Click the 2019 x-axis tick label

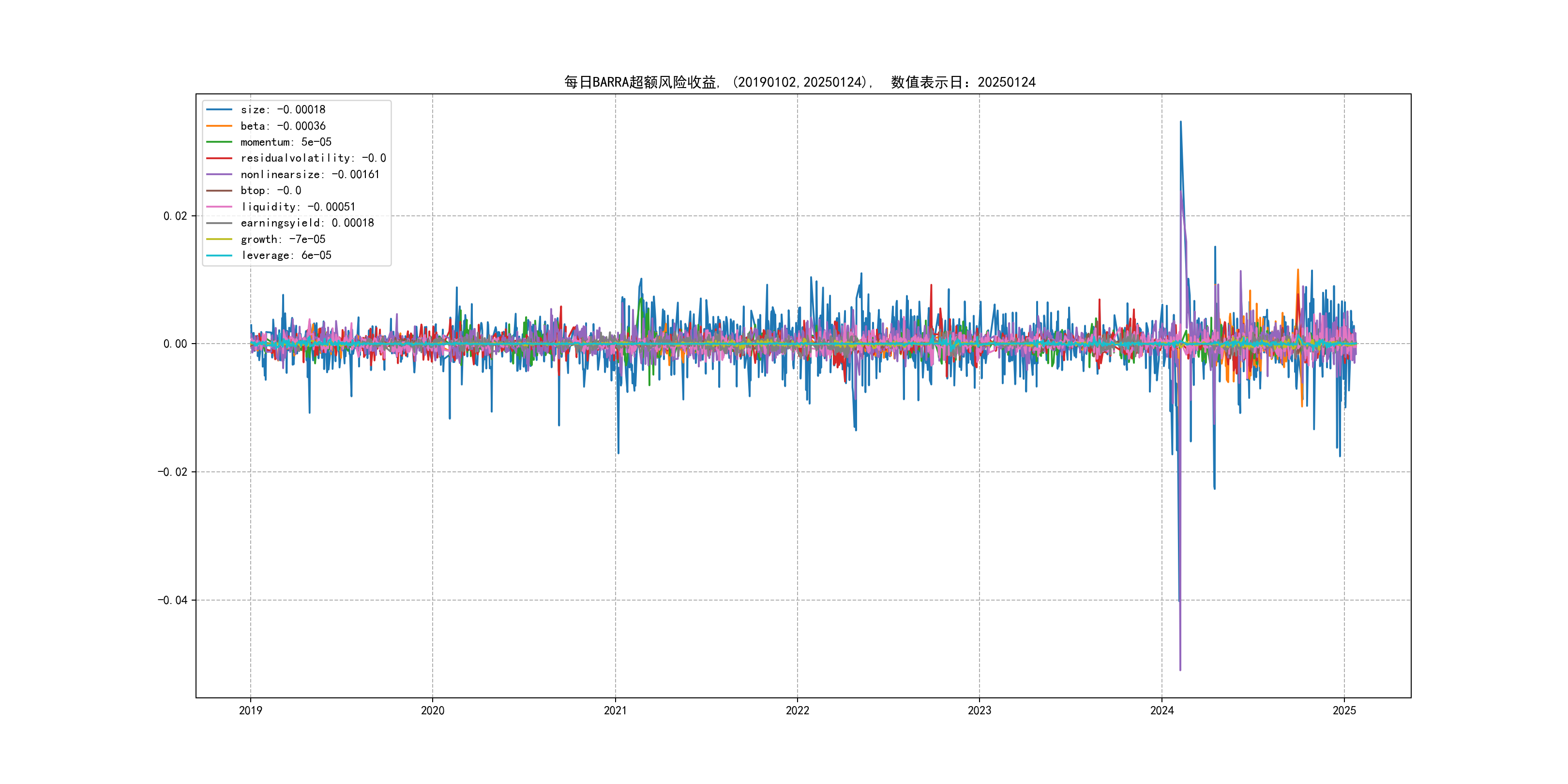click(250, 710)
